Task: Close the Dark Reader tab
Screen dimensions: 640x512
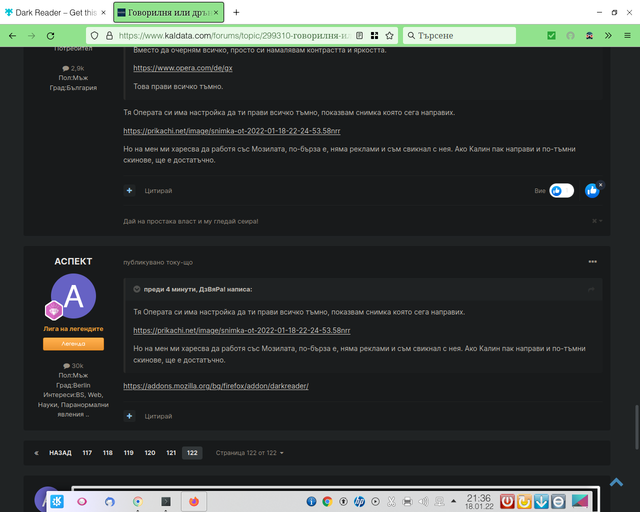Action: click(x=103, y=13)
